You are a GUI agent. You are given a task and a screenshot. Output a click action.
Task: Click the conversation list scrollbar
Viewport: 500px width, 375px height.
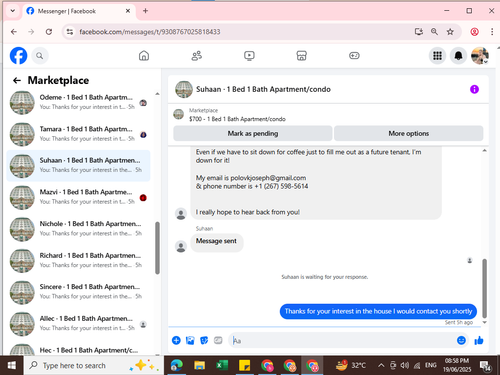(157, 248)
